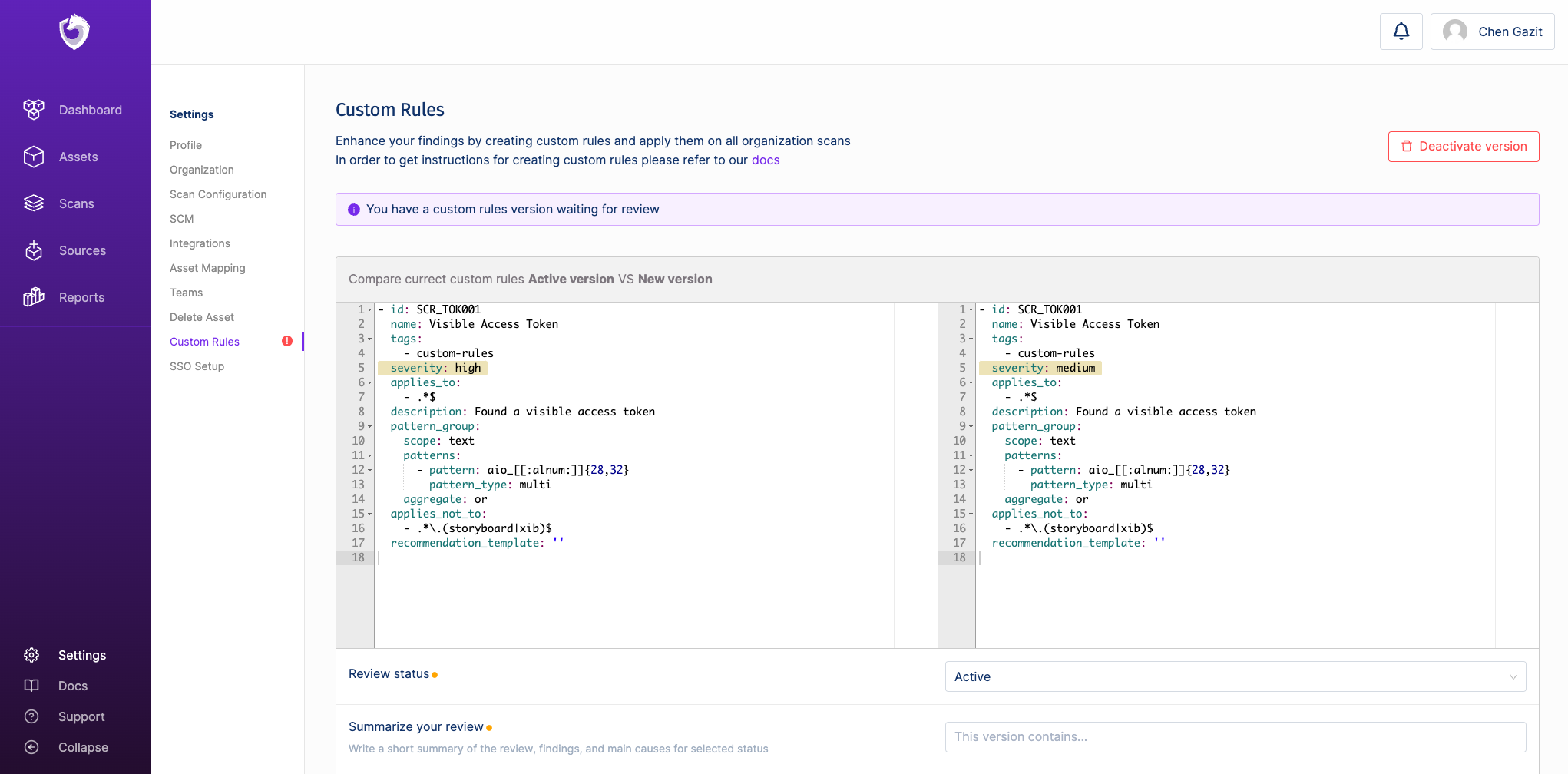Collapse patterns fold in New version editor
Viewport: 1568px width, 774px height.
click(x=971, y=456)
